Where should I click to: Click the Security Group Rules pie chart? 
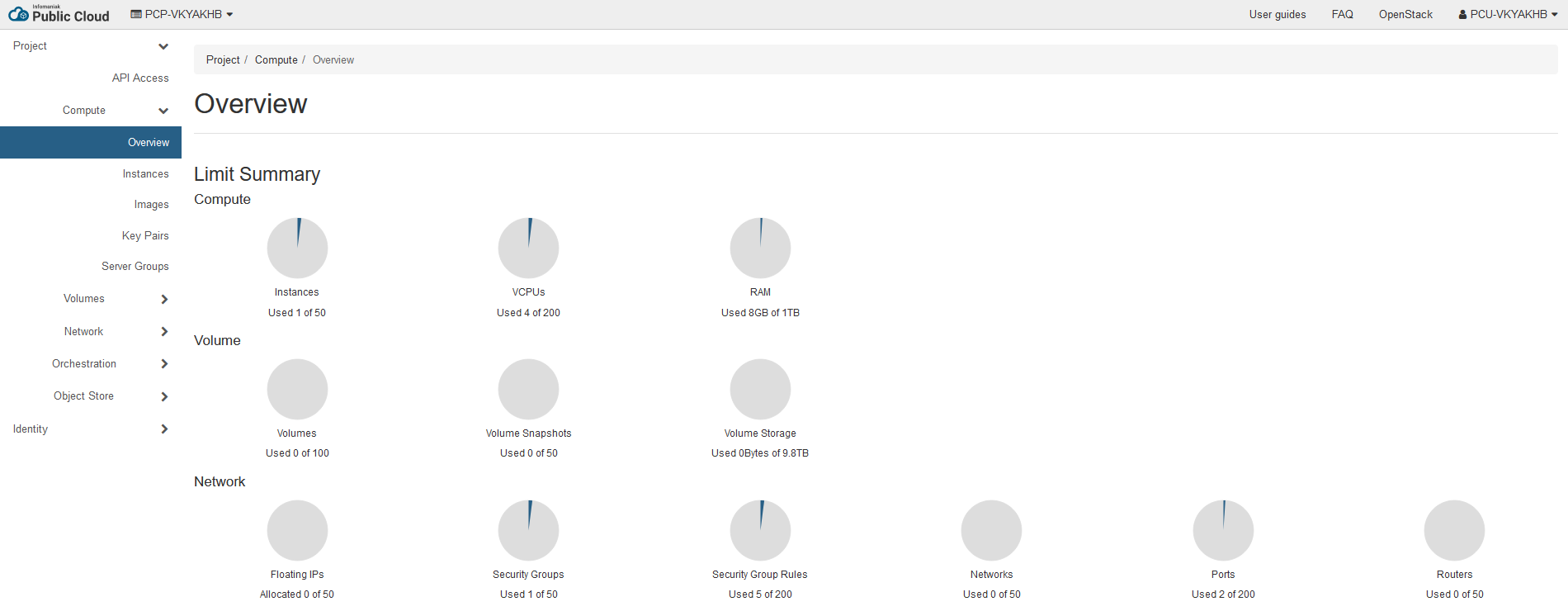click(x=760, y=530)
